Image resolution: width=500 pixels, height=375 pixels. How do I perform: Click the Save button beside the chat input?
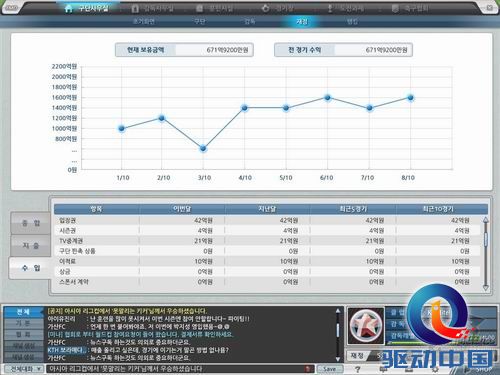330,369
